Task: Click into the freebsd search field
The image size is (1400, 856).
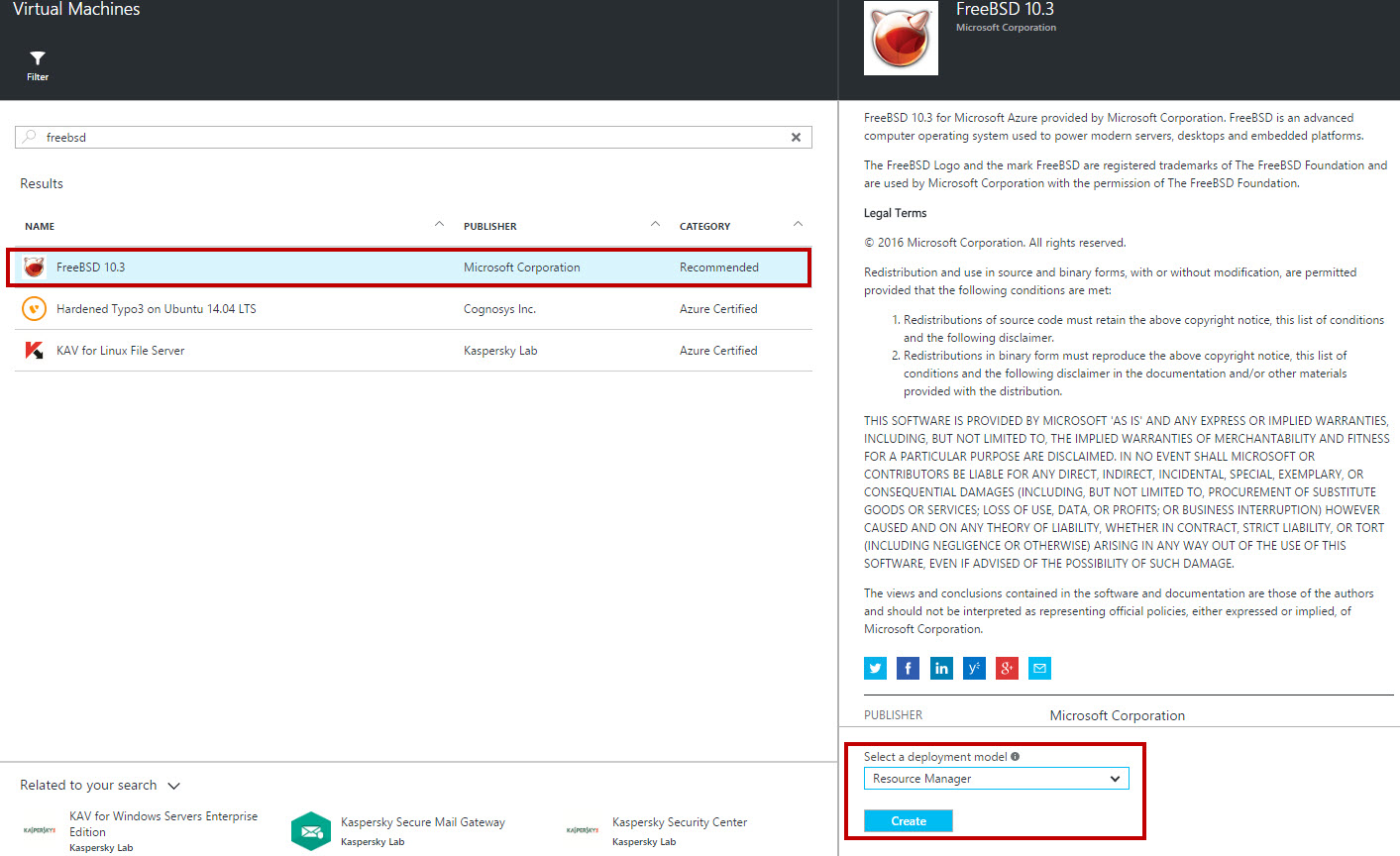Action: [x=413, y=137]
